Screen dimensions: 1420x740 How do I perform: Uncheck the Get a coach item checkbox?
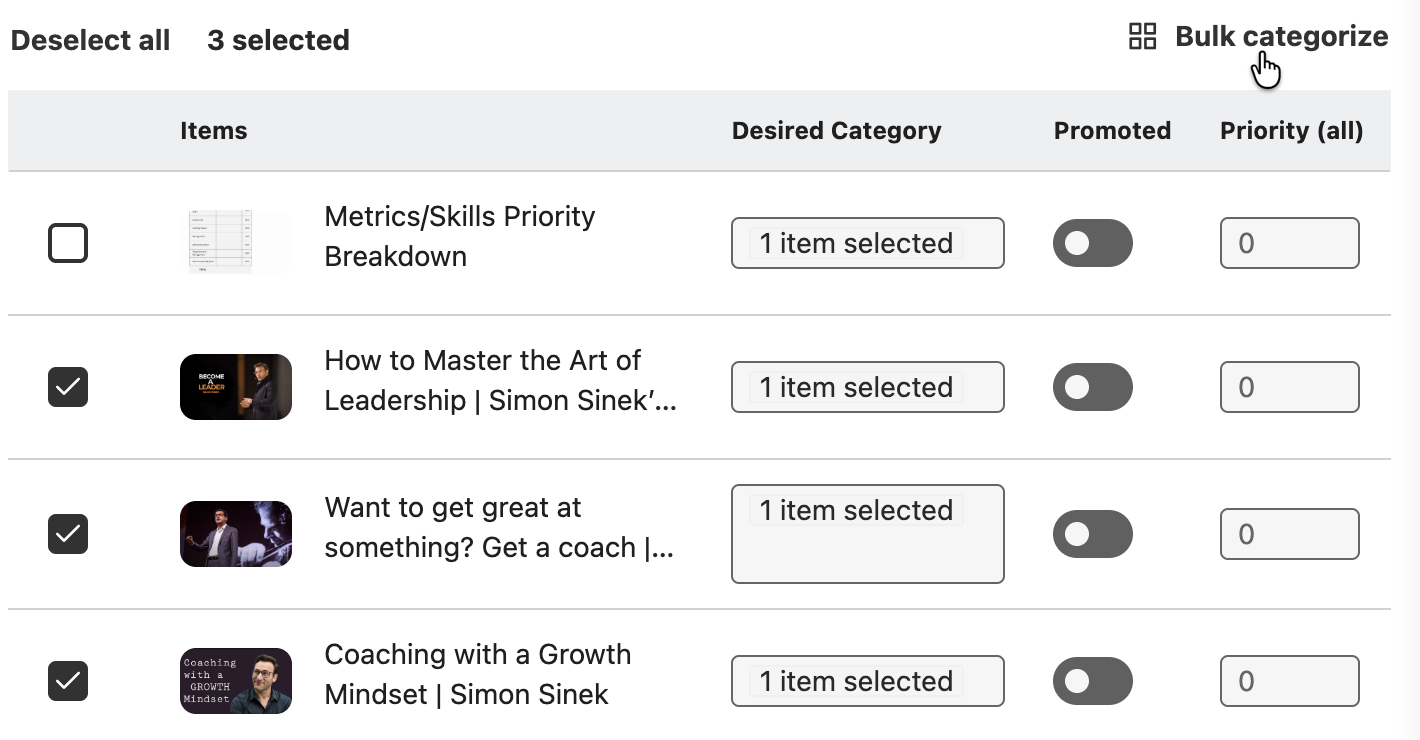pyautogui.click(x=68, y=534)
